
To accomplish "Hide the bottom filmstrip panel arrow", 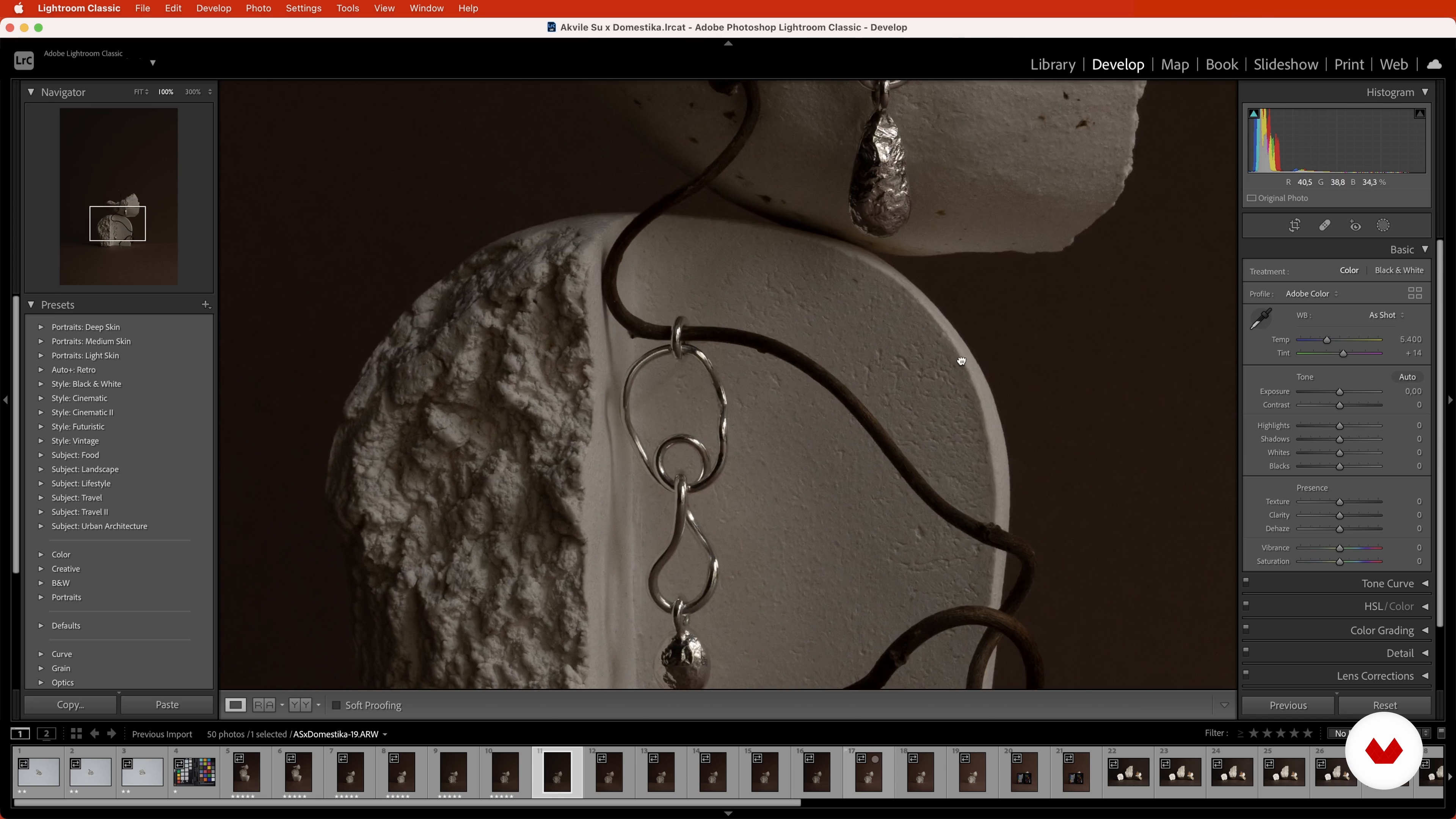I will pyautogui.click(x=728, y=814).
